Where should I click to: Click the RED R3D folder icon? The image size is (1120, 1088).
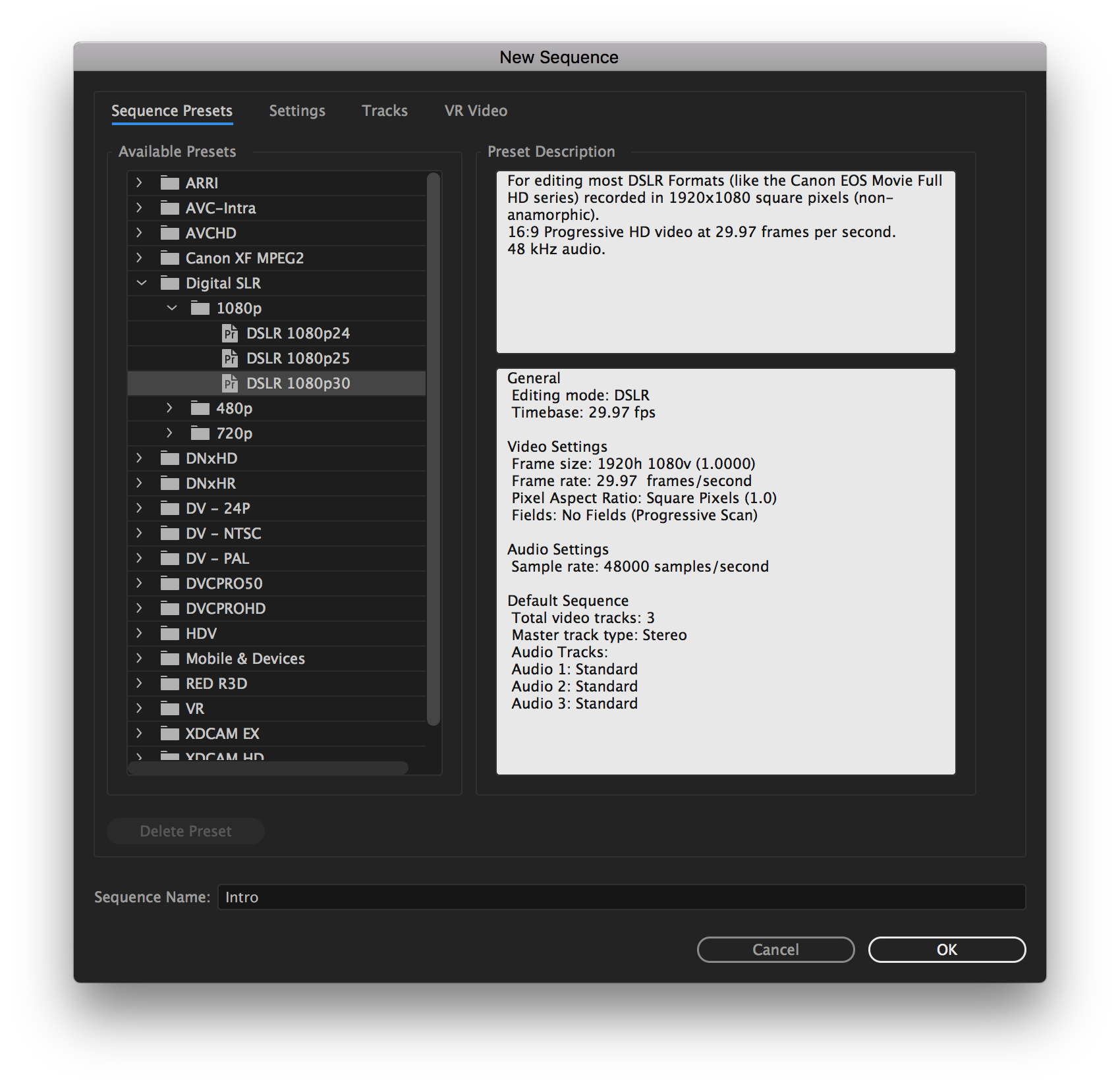(x=170, y=684)
